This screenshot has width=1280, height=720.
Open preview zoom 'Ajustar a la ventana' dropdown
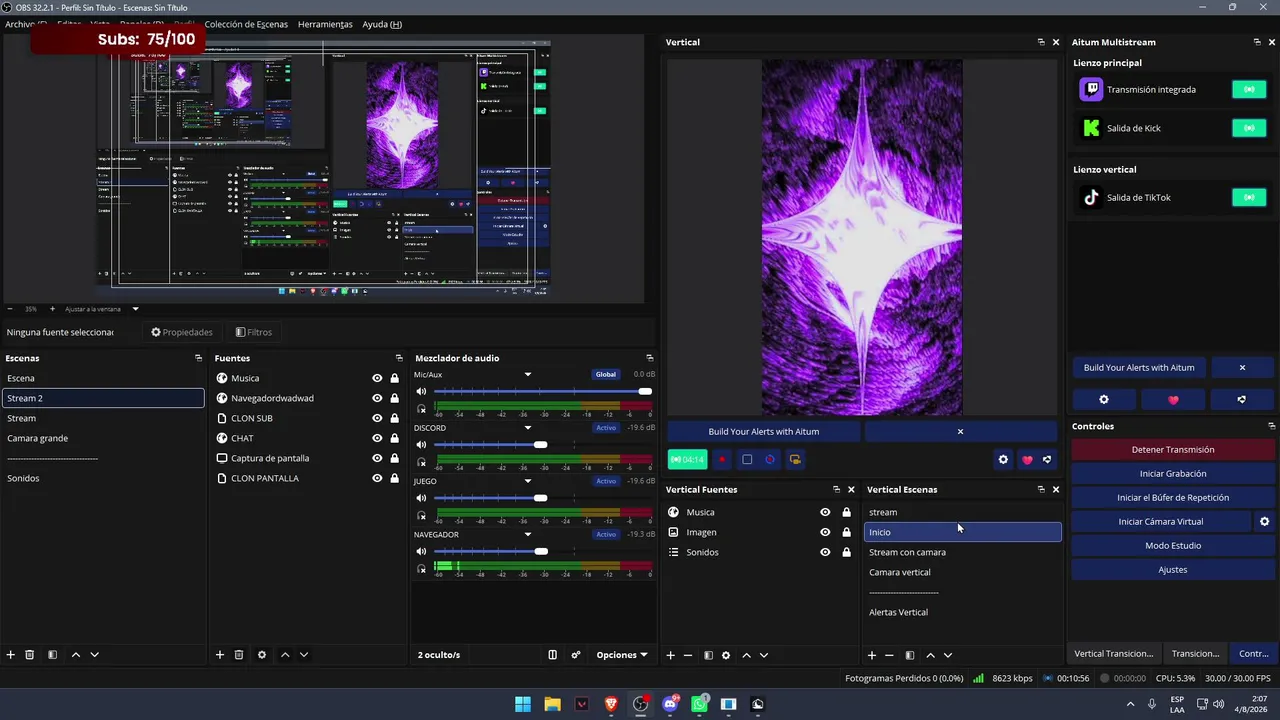click(x=135, y=309)
